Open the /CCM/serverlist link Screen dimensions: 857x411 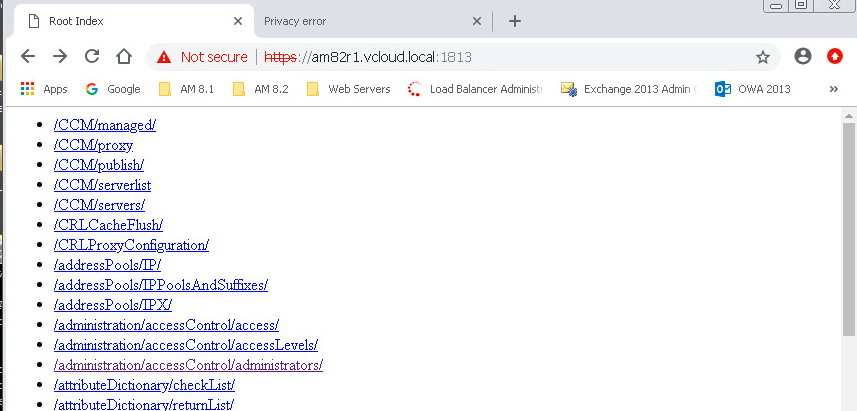click(102, 185)
